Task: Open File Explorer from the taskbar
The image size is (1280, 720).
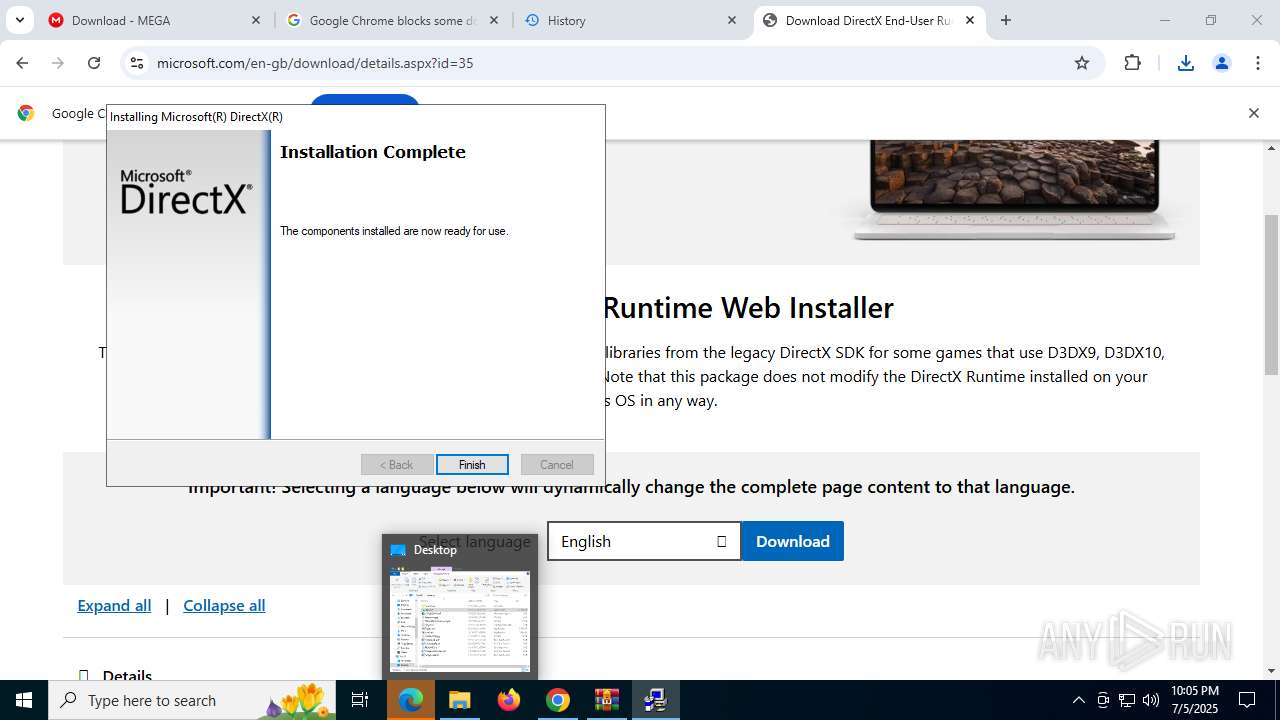Action: (459, 700)
